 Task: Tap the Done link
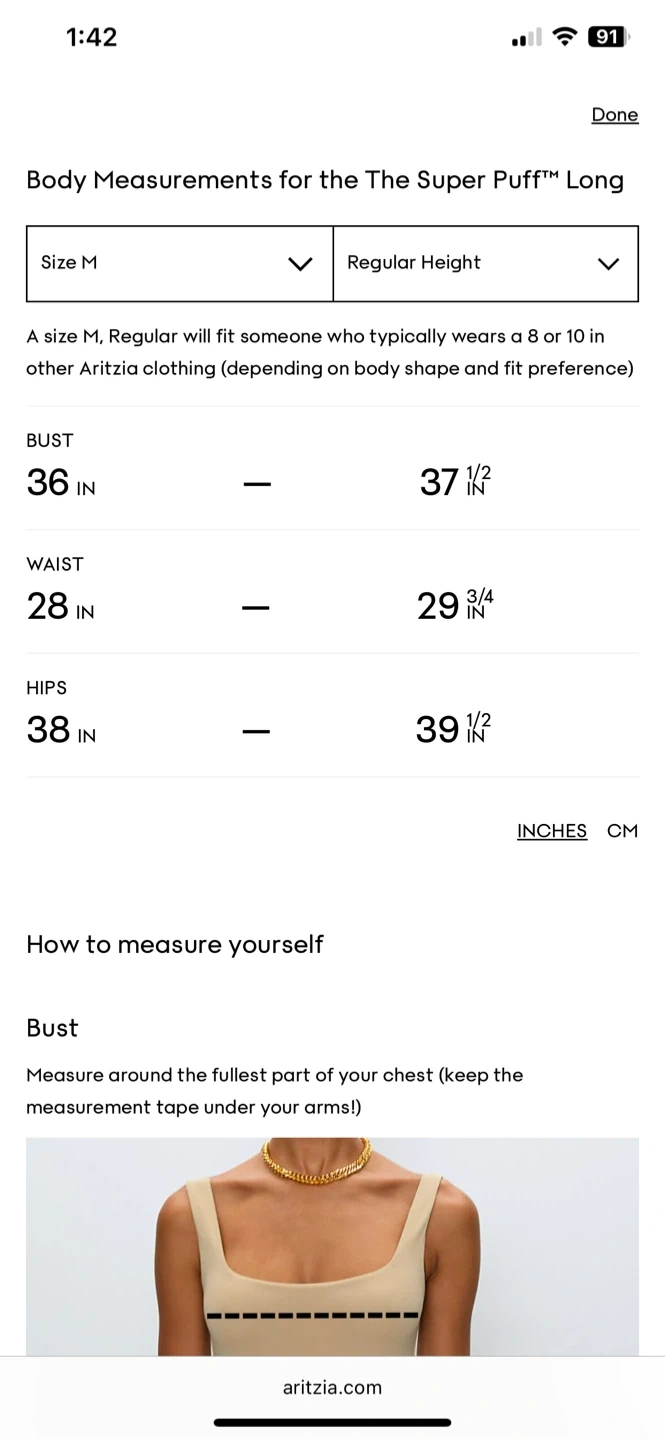[x=614, y=115]
